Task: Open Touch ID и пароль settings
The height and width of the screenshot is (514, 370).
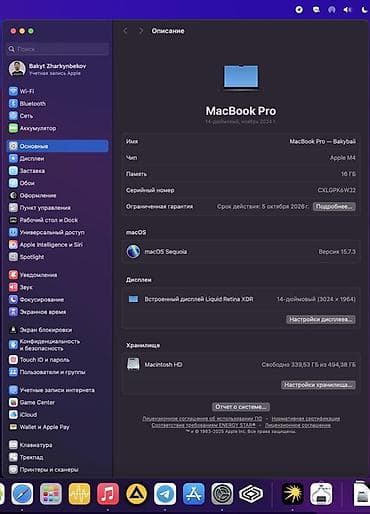Action: pos(57,360)
